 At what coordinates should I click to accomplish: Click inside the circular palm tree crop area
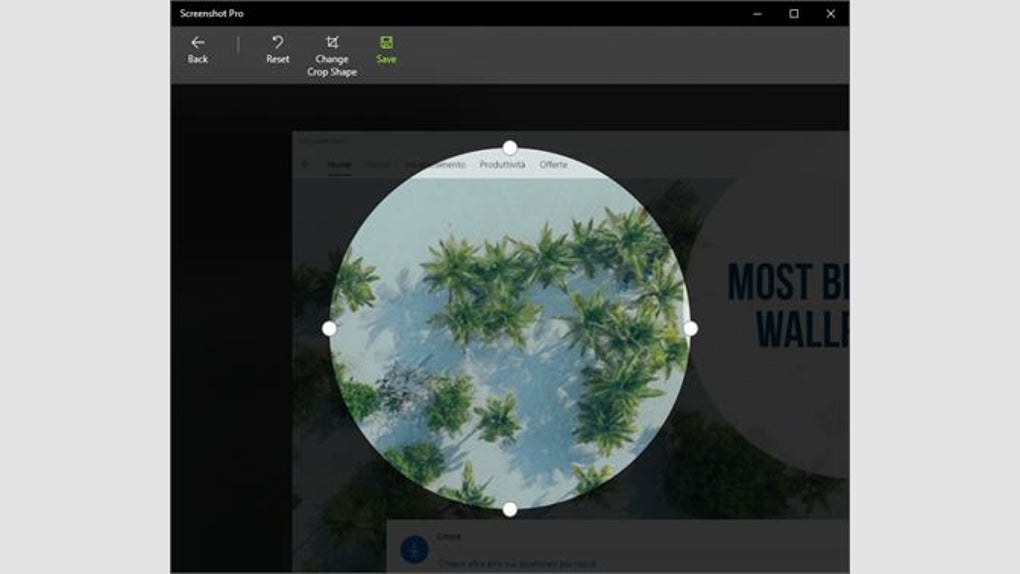pos(510,329)
